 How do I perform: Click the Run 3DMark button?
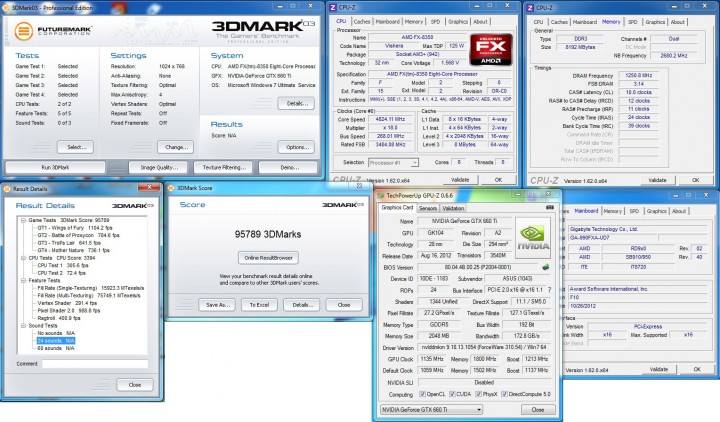pyautogui.click(x=55, y=168)
